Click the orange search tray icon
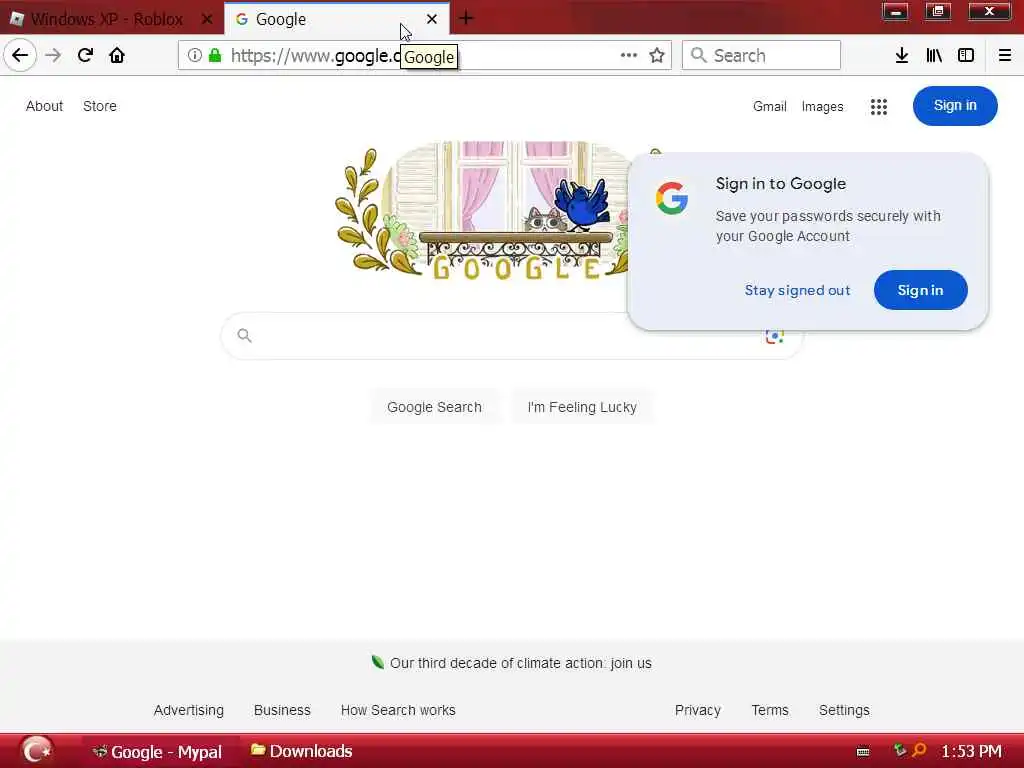 tap(920, 750)
